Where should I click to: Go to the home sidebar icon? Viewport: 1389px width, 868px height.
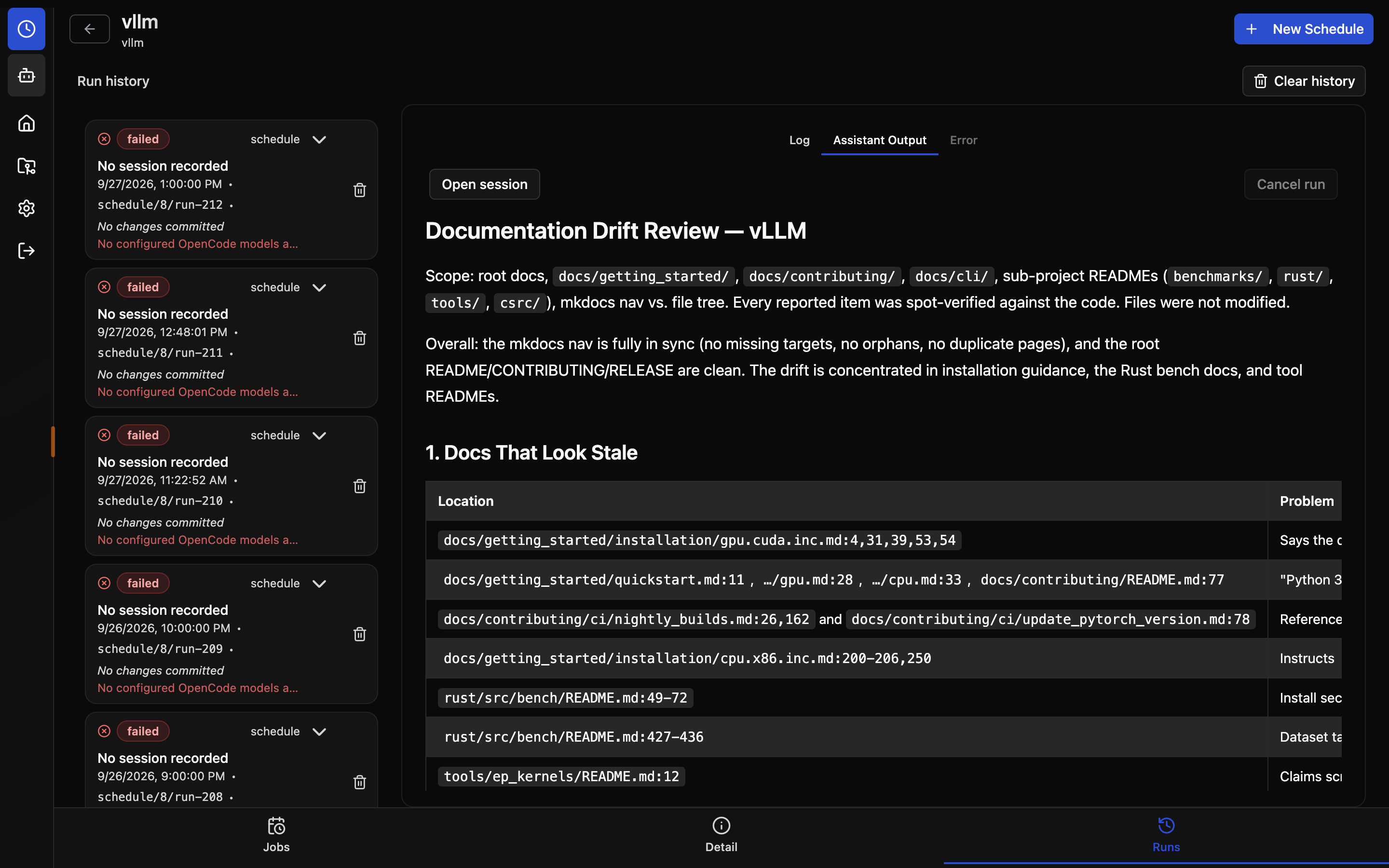click(x=27, y=123)
